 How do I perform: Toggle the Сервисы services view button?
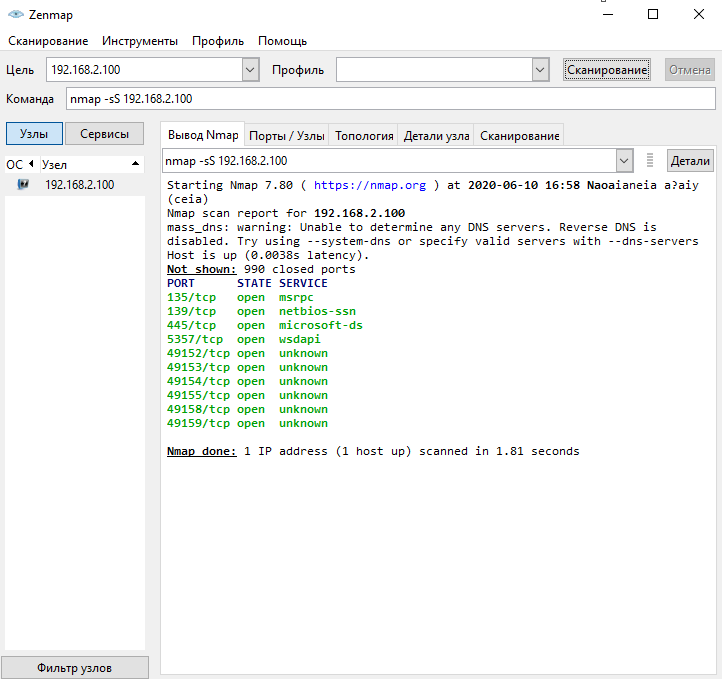[x=105, y=133]
